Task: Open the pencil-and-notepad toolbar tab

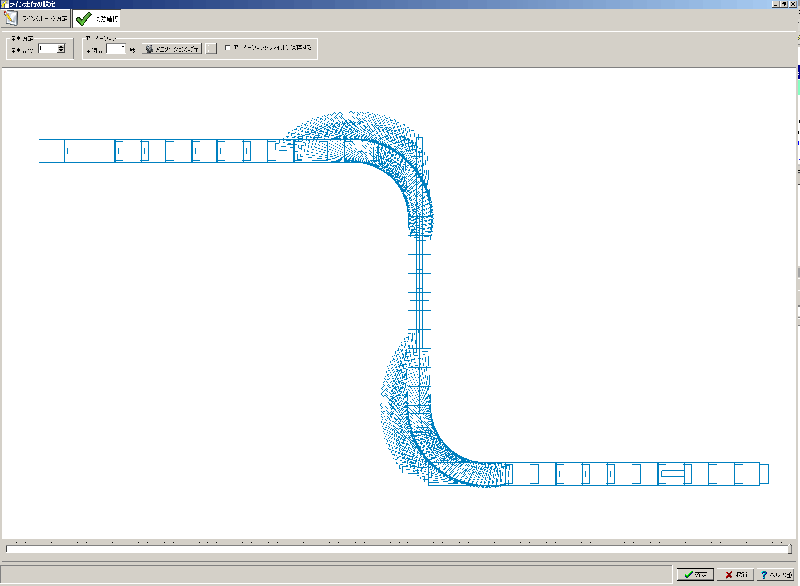Action: (x=35, y=19)
